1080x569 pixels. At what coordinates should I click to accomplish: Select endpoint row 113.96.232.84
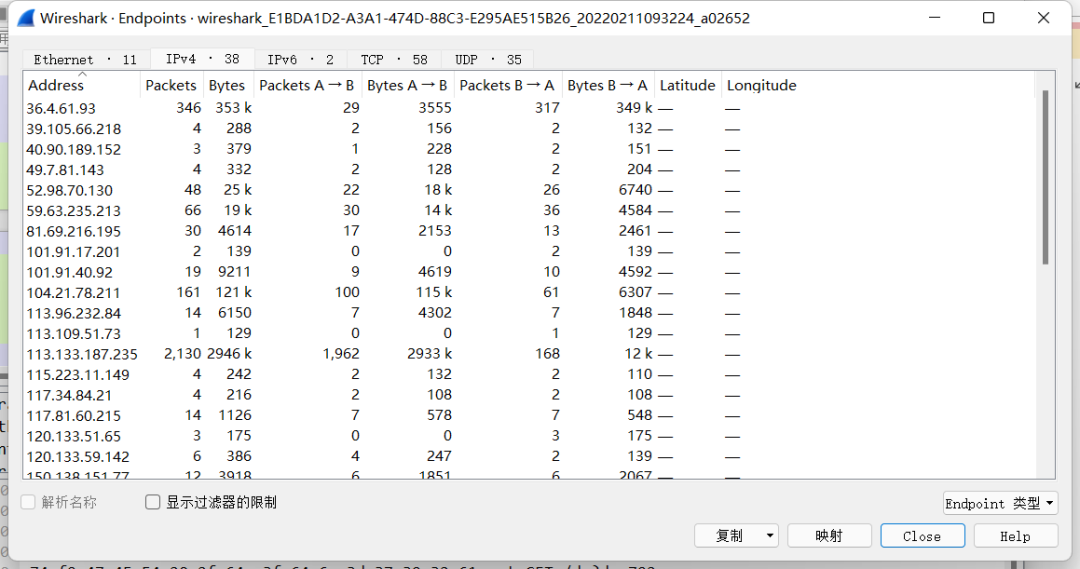click(x=528, y=313)
